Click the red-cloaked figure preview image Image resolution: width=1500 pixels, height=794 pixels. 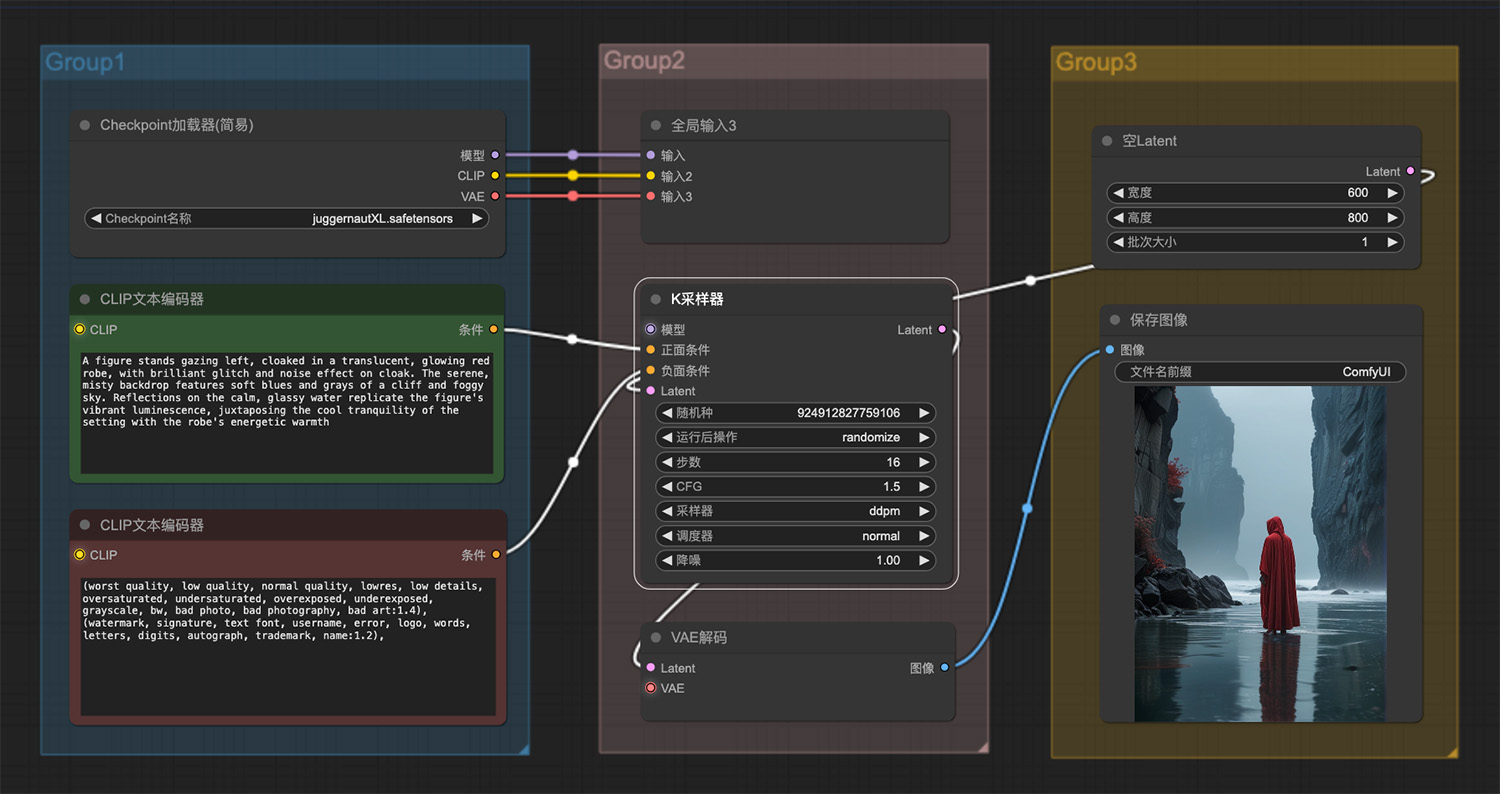coord(1260,554)
